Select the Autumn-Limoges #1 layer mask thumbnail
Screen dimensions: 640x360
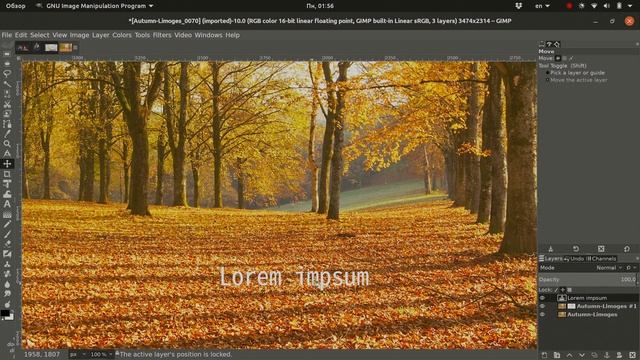tap(571, 306)
